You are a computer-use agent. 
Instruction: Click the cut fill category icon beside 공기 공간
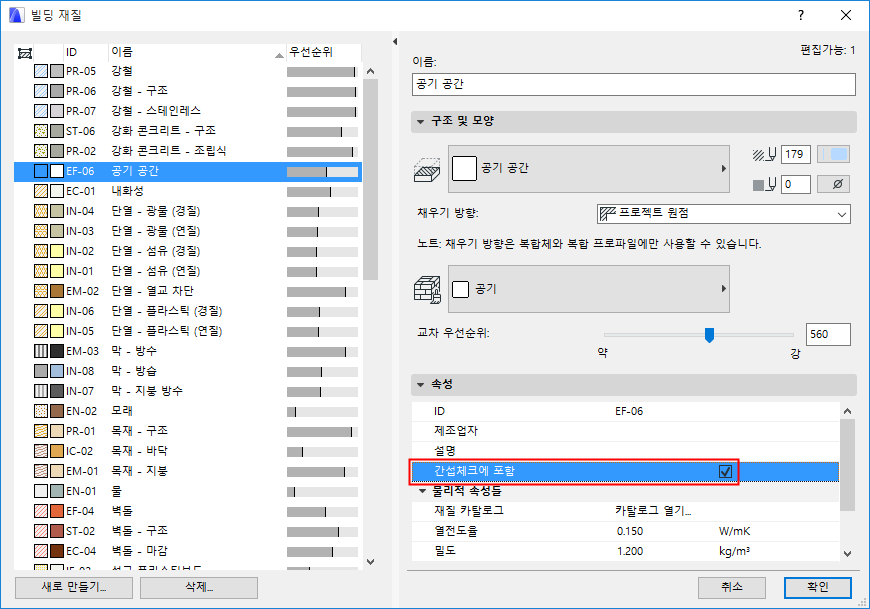pyautogui.click(x=427, y=170)
